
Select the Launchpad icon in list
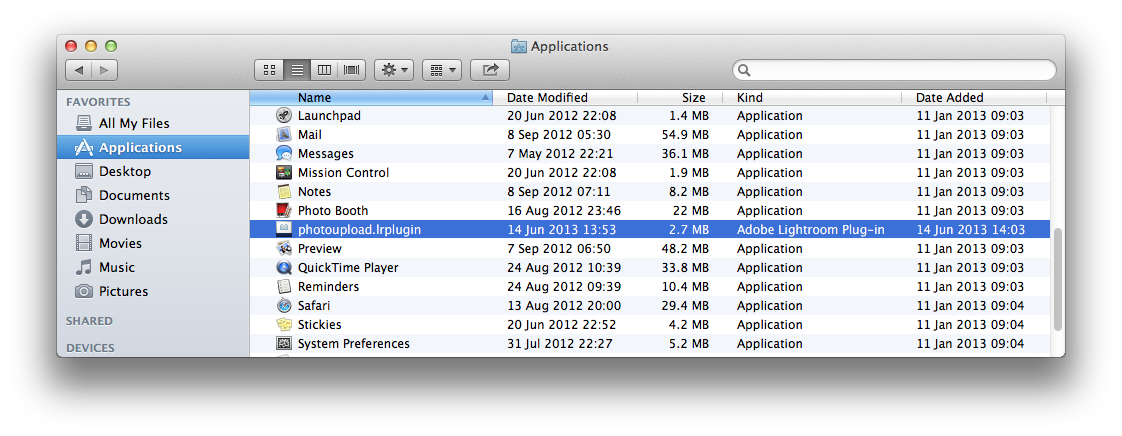pyautogui.click(x=284, y=116)
